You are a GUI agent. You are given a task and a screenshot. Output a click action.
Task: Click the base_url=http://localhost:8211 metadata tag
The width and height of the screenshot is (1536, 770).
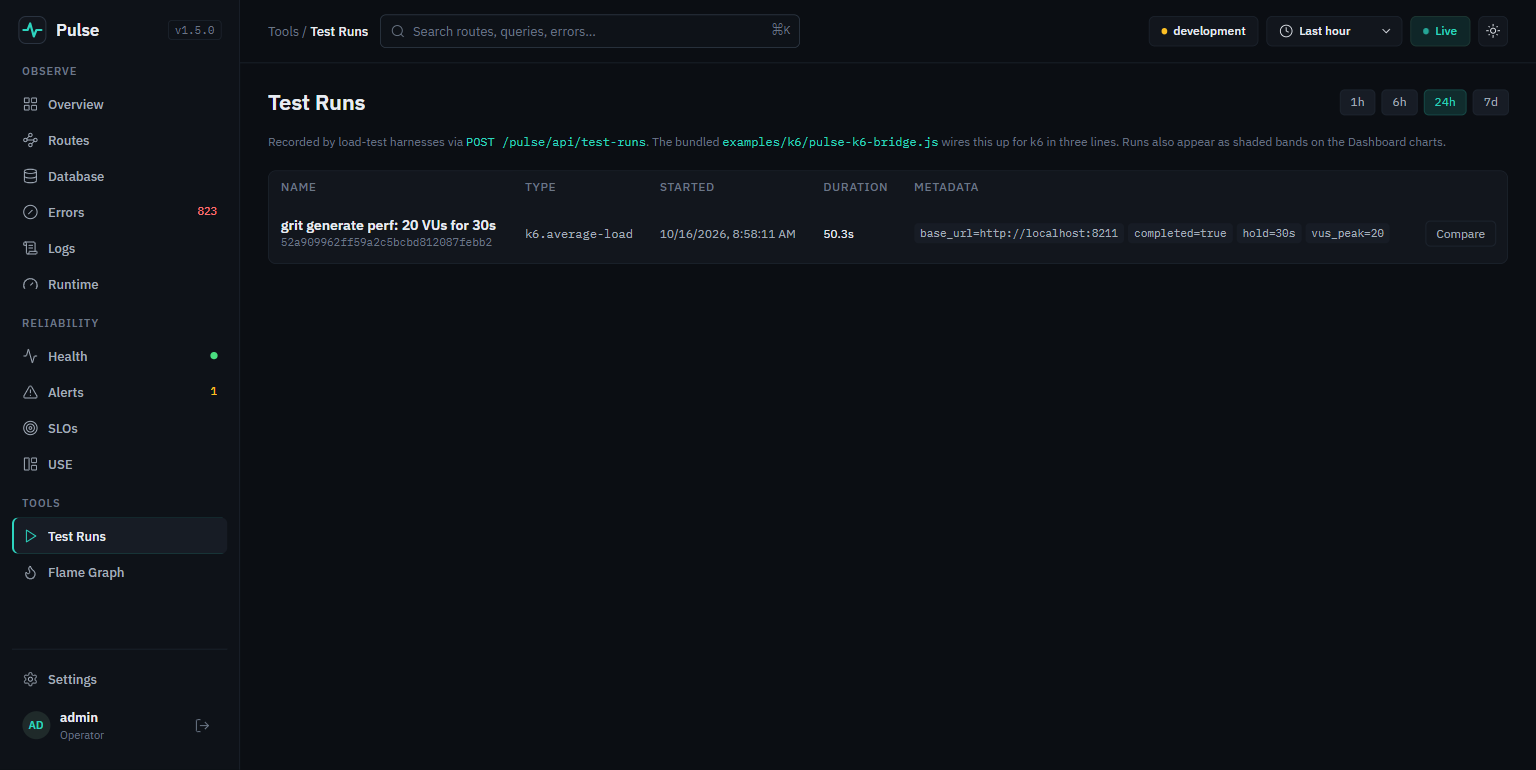click(1019, 233)
